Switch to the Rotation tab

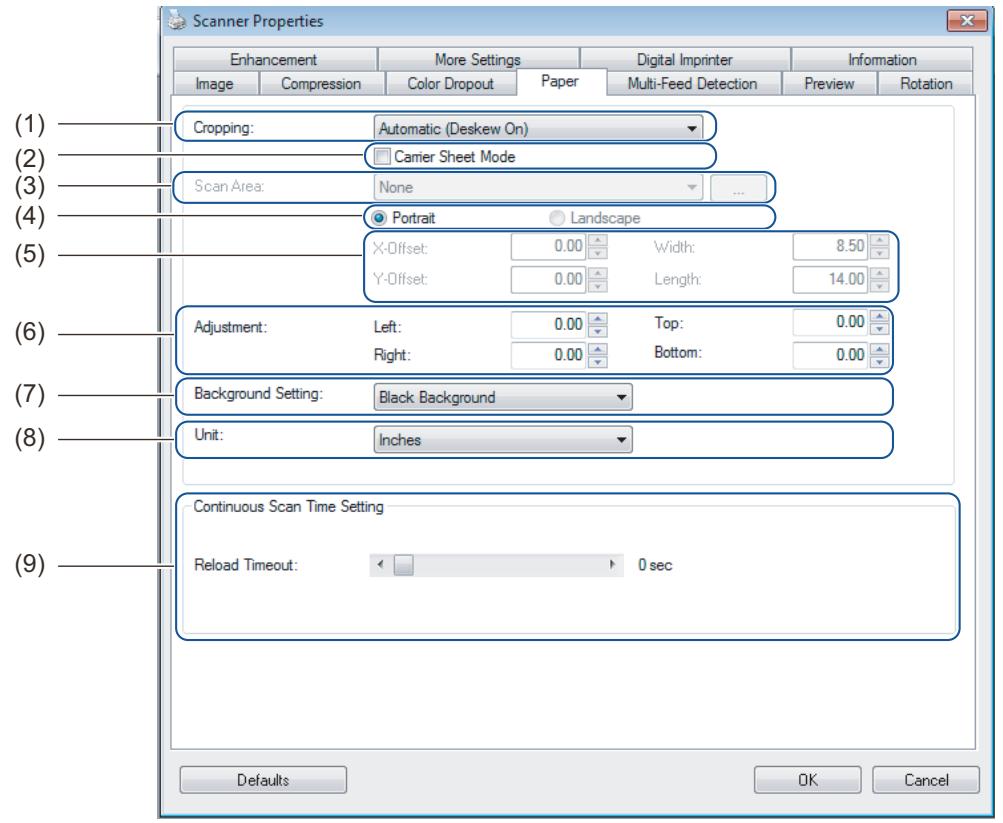pyautogui.click(x=926, y=84)
